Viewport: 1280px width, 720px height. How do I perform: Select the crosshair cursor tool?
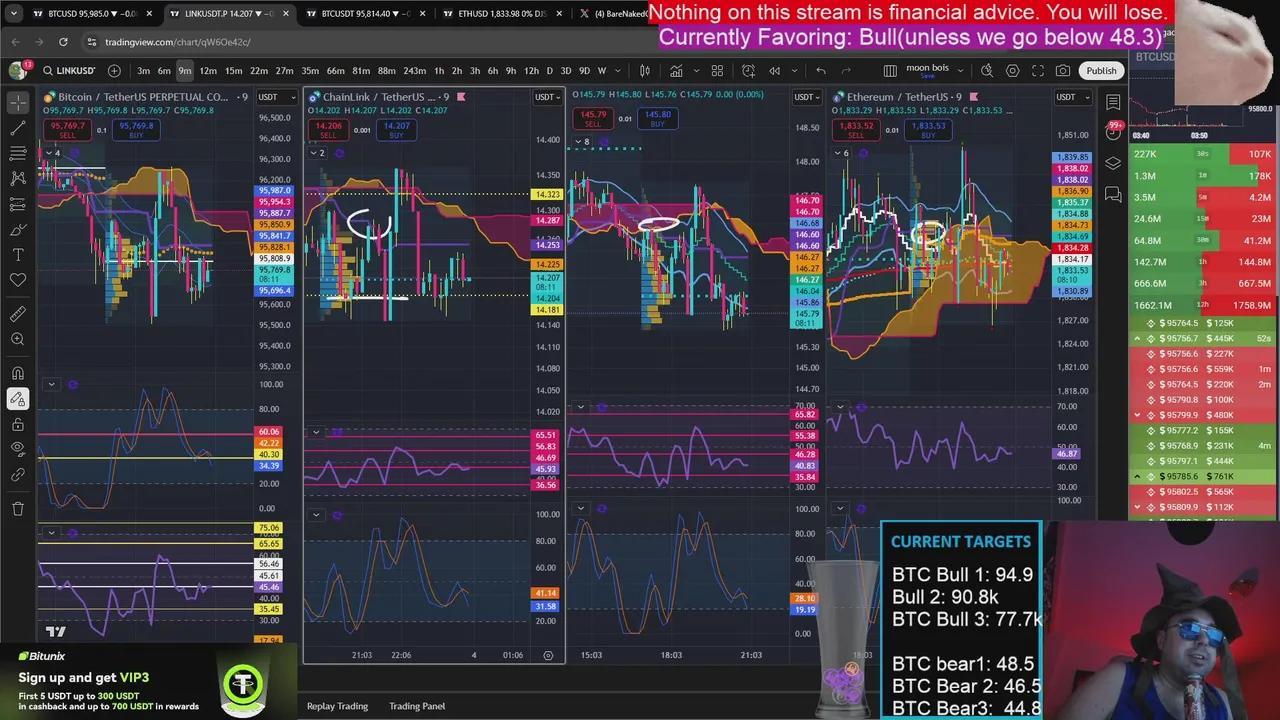click(x=18, y=103)
